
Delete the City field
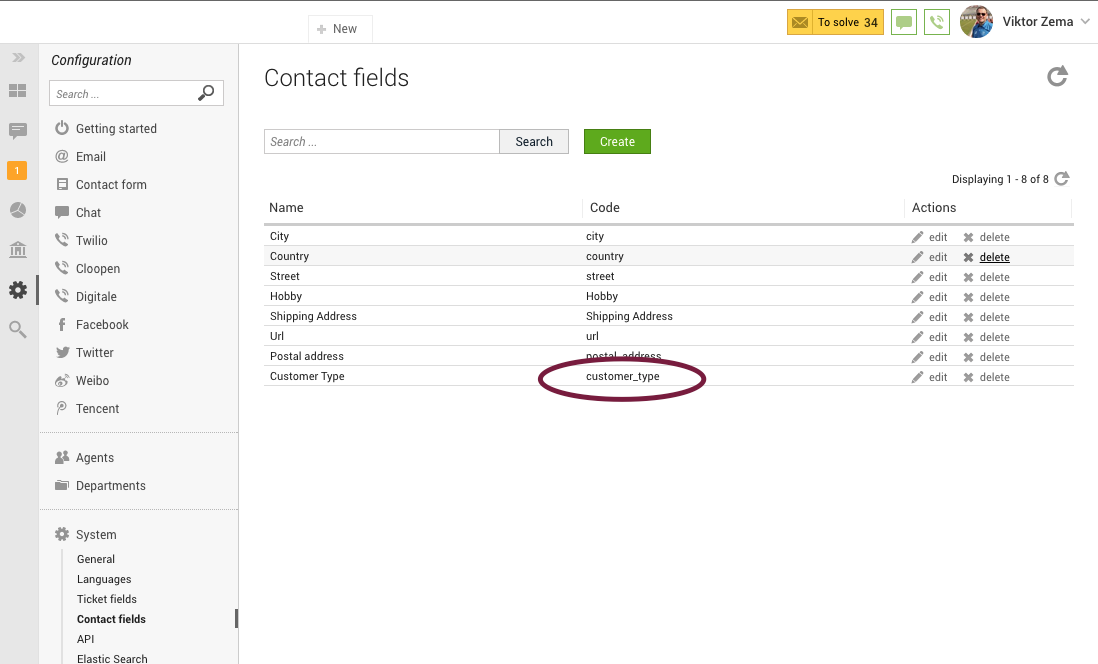[986, 237]
